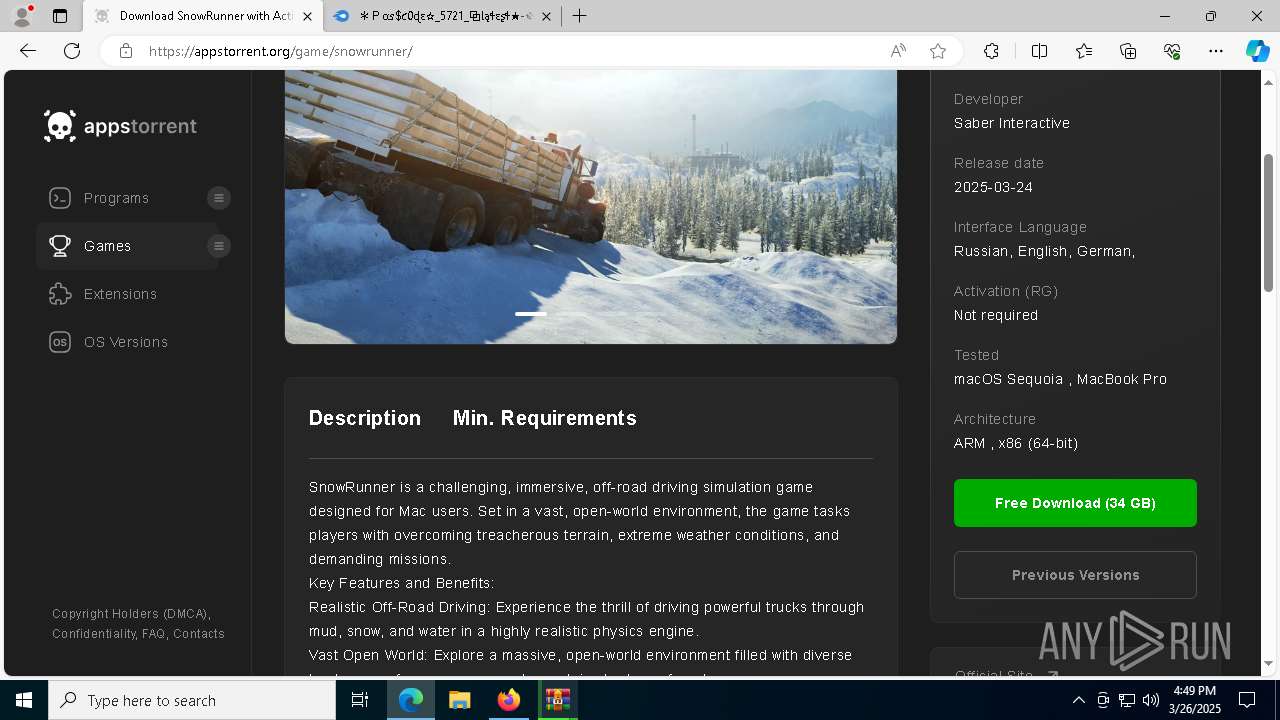Image resolution: width=1280 pixels, height=720 pixels.
Task: Switch to the Min. Requirements tab
Action: coord(545,418)
